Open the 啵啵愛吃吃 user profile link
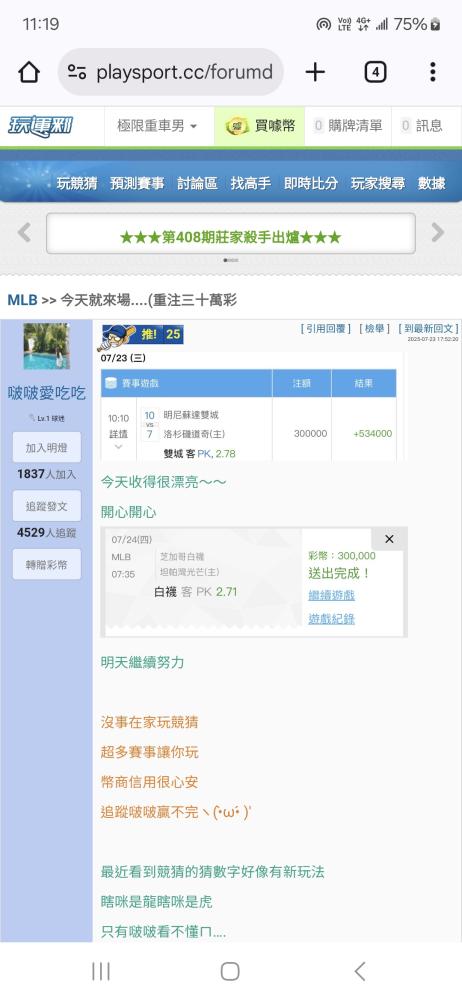The image size is (462, 1000). click(x=47, y=393)
